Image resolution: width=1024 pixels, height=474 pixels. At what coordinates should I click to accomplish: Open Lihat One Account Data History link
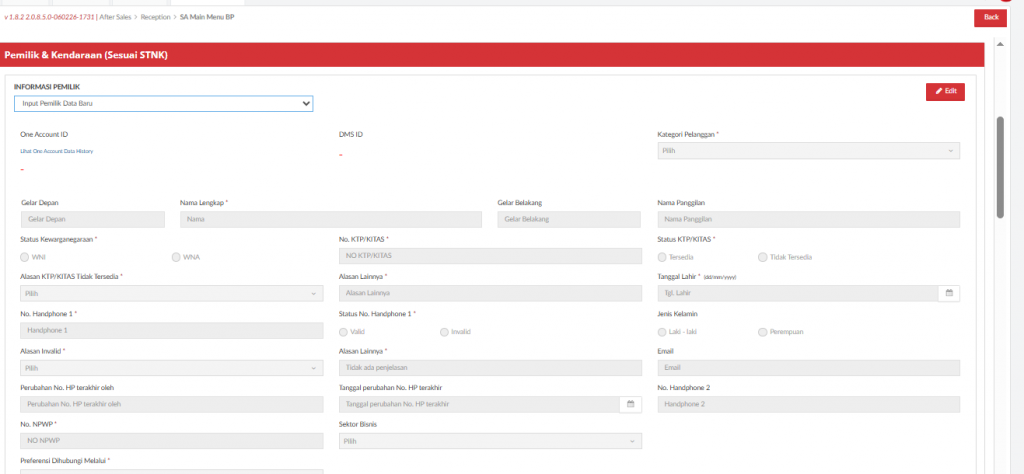point(56,151)
